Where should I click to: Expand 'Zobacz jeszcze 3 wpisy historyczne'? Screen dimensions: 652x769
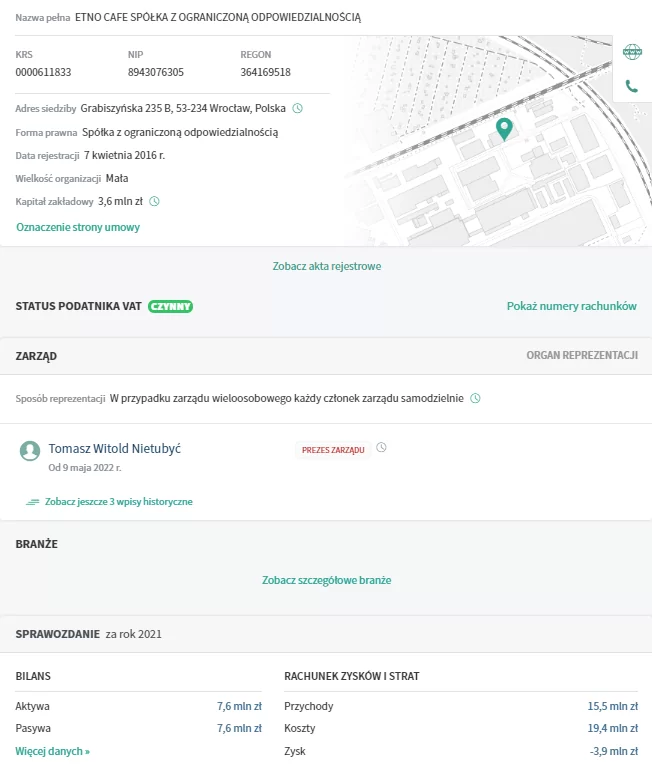click(x=118, y=502)
